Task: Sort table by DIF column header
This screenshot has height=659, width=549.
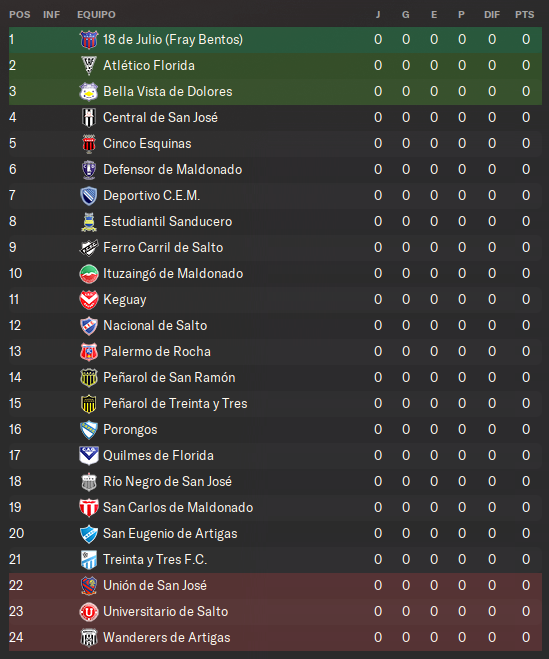Action: click(x=492, y=15)
